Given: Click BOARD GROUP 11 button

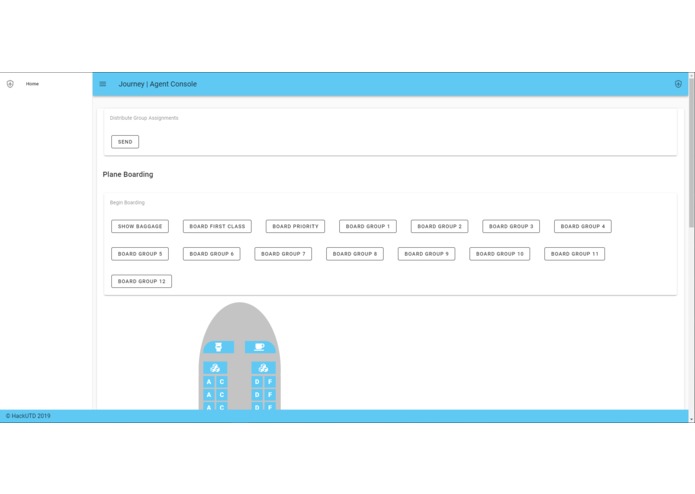Looking at the screenshot, I should tap(574, 254).
